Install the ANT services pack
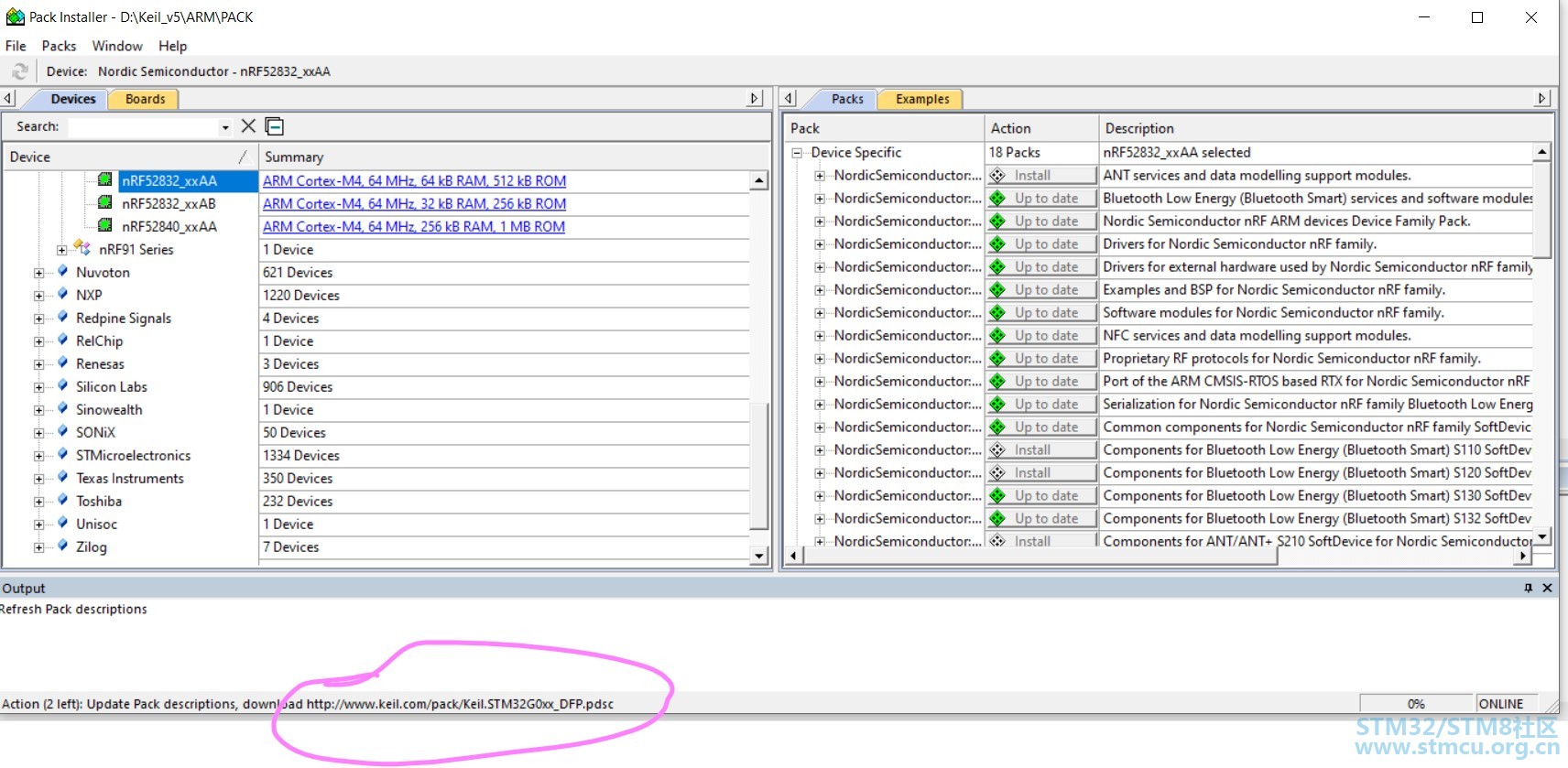The image size is (1568, 768). pos(1041,175)
